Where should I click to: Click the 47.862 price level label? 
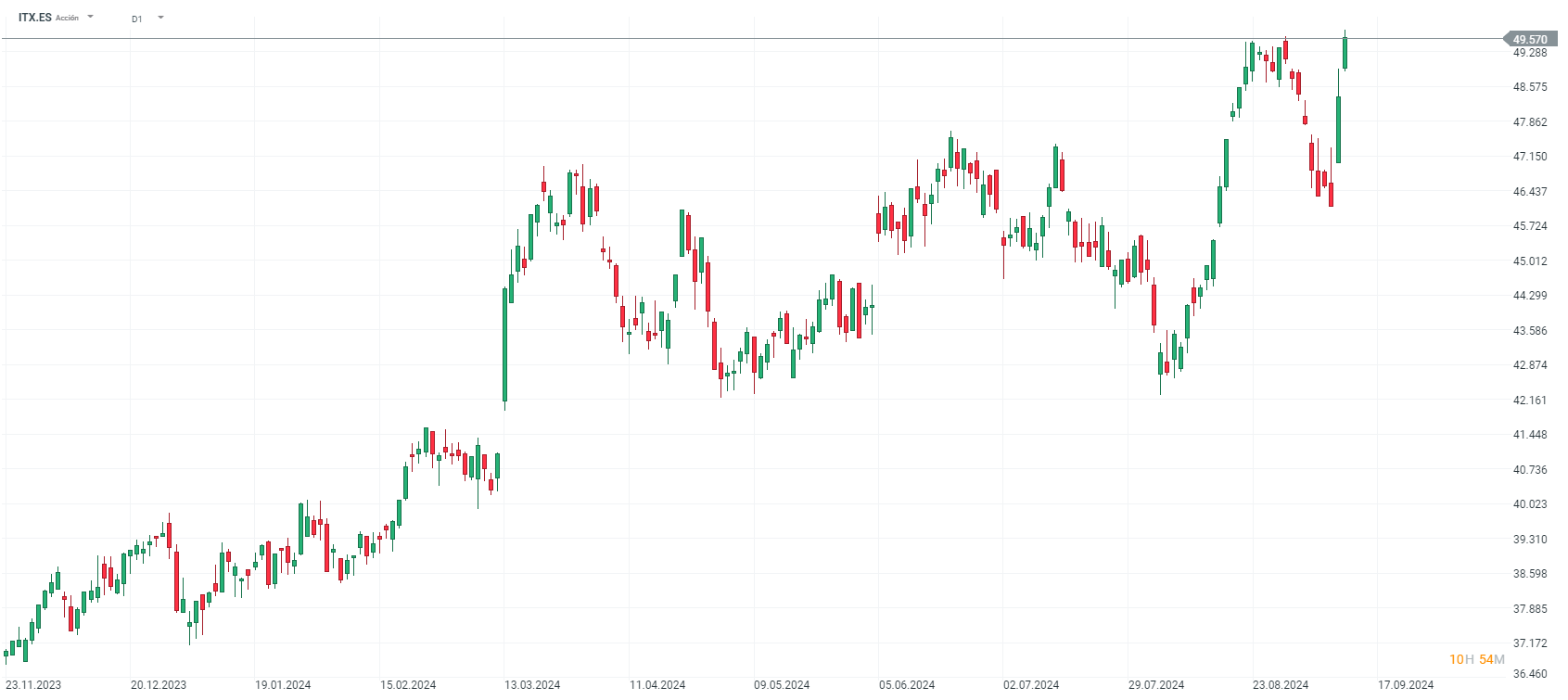[1530, 122]
